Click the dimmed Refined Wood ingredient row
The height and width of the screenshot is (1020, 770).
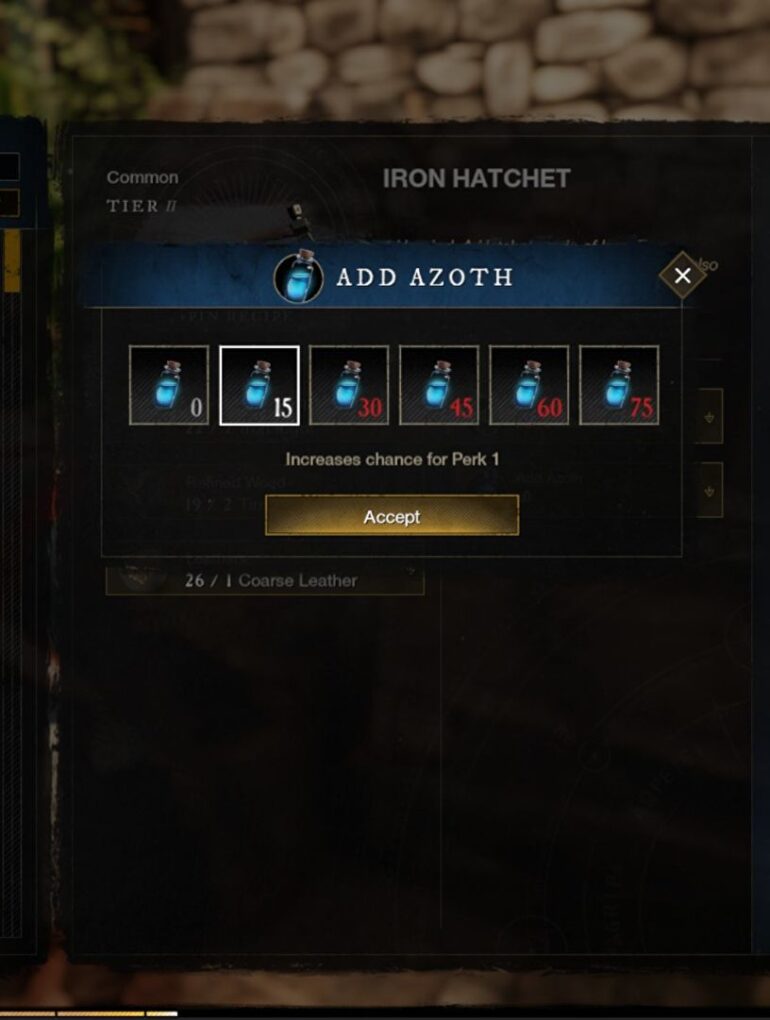click(x=235, y=492)
